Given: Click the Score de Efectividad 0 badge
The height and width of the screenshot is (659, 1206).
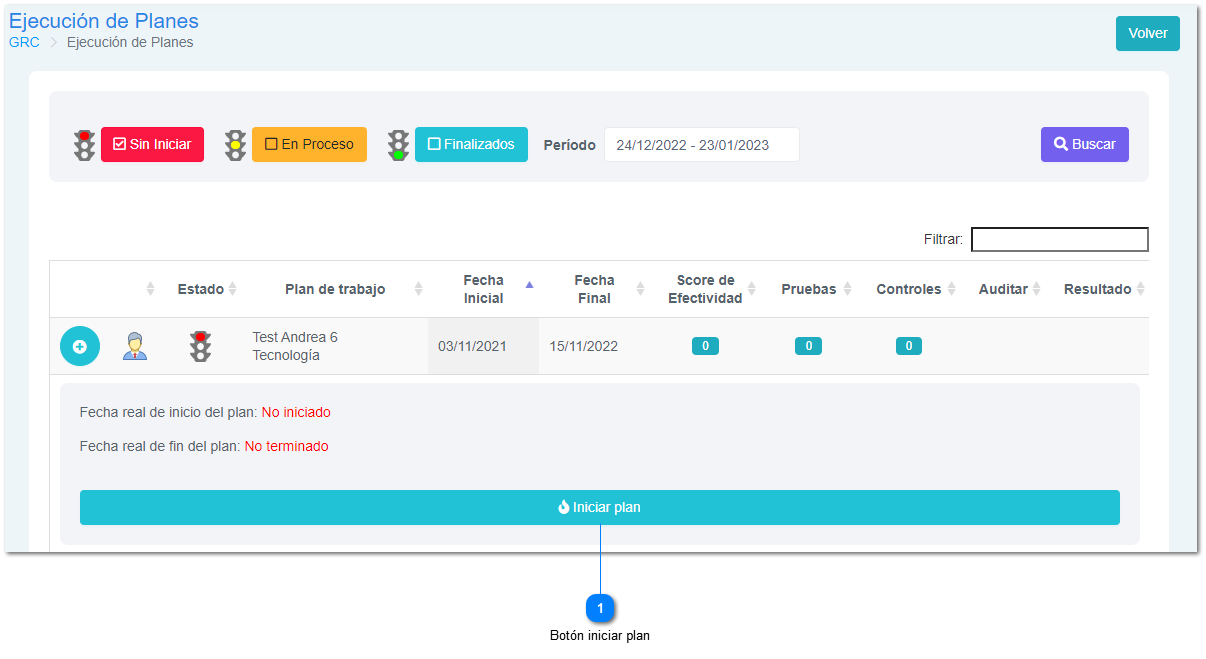Looking at the screenshot, I should point(705,346).
